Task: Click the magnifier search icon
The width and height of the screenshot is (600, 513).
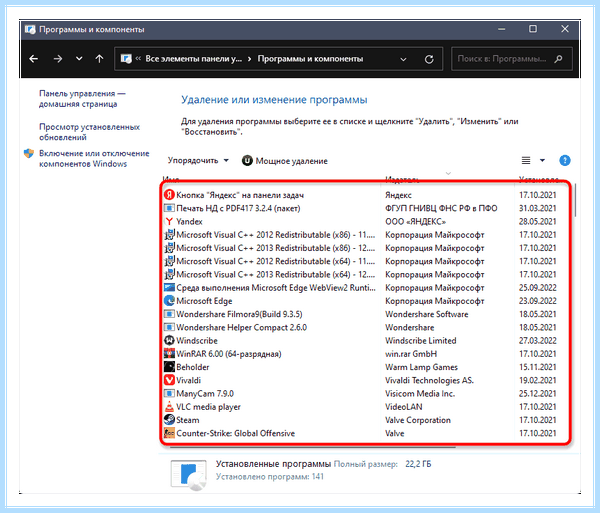Action: tap(559, 59)
